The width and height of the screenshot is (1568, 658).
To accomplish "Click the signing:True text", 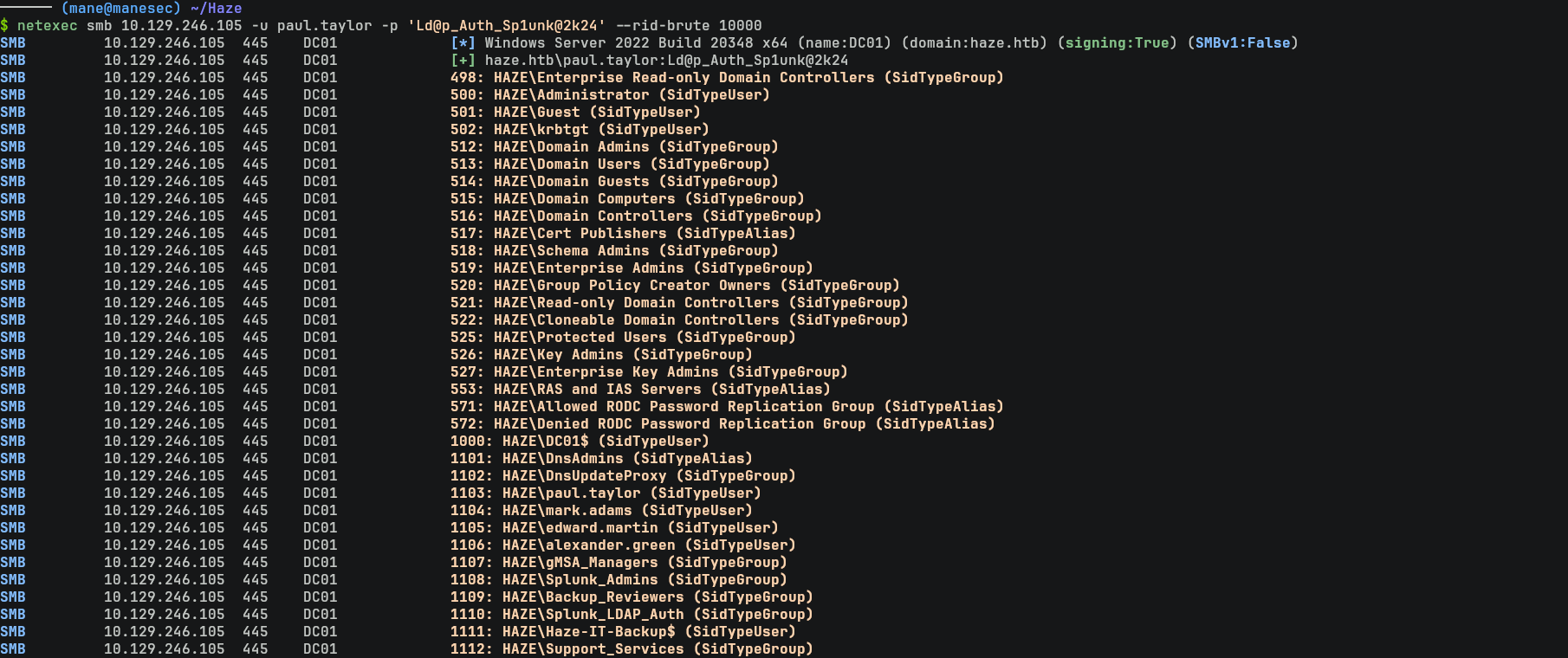I will [1117, 42].
